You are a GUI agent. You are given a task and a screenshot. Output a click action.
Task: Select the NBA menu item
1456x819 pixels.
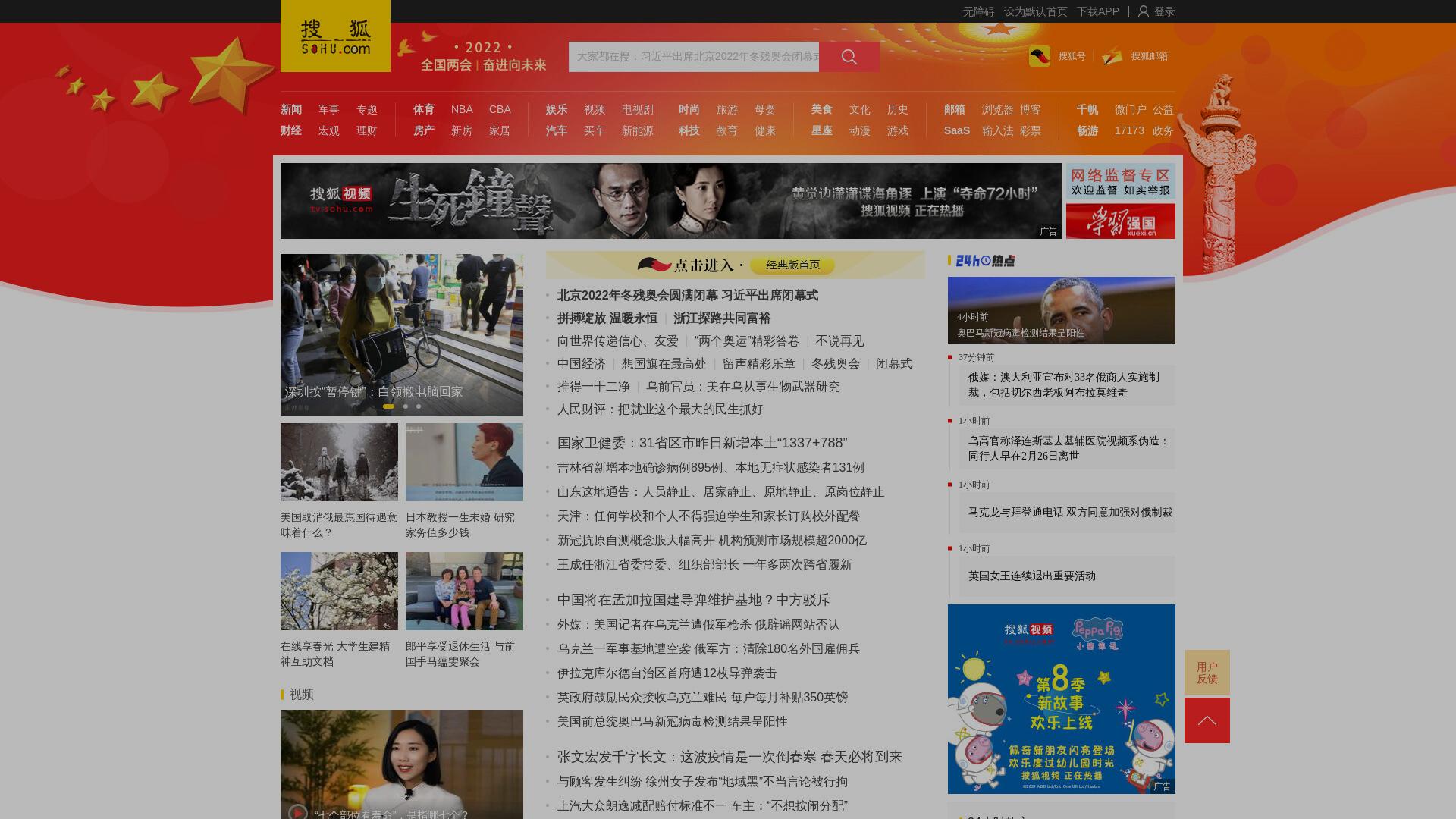click(x=462, y=109)
